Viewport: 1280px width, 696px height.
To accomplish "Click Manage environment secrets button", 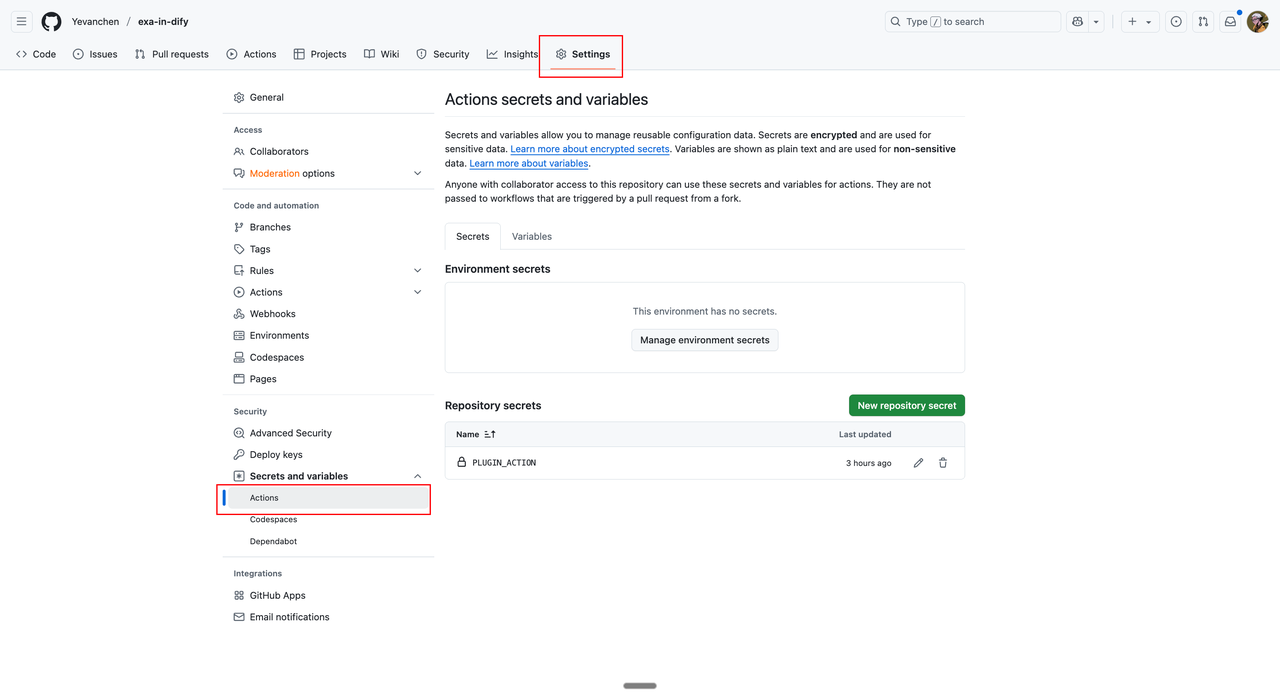I will pos(704,340).
